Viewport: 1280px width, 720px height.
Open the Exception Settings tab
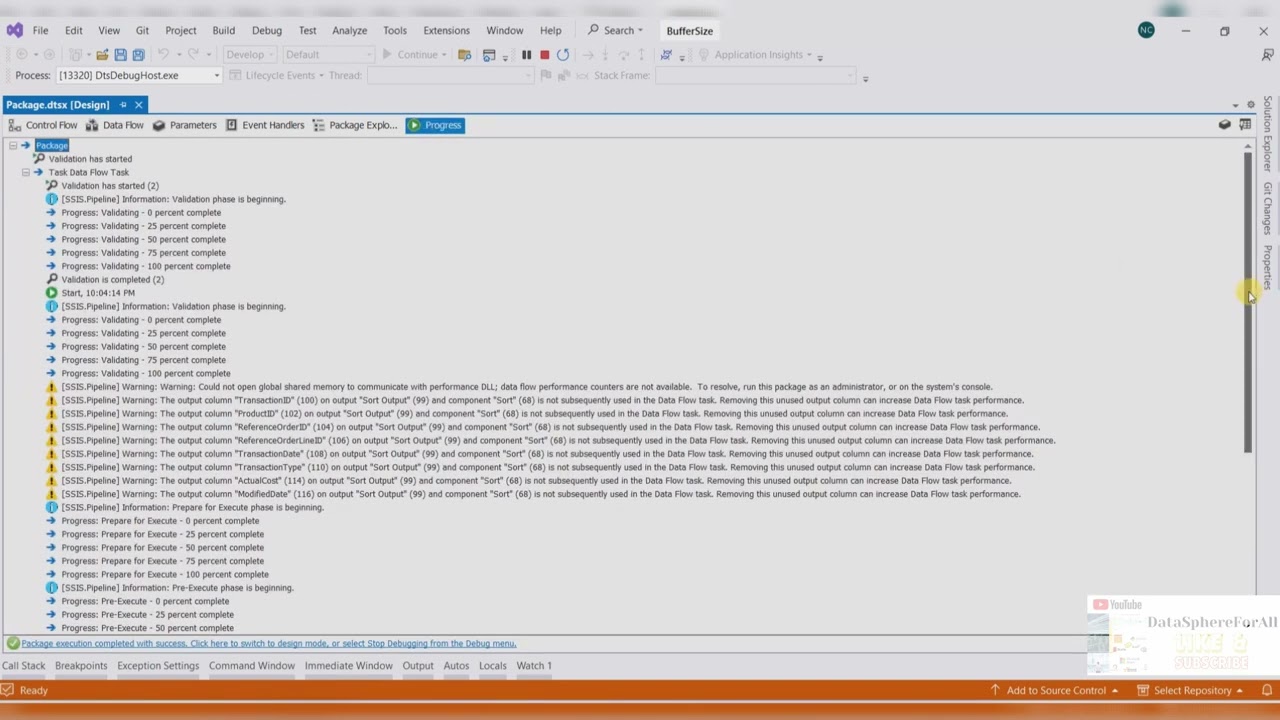(x=158, y=666)
